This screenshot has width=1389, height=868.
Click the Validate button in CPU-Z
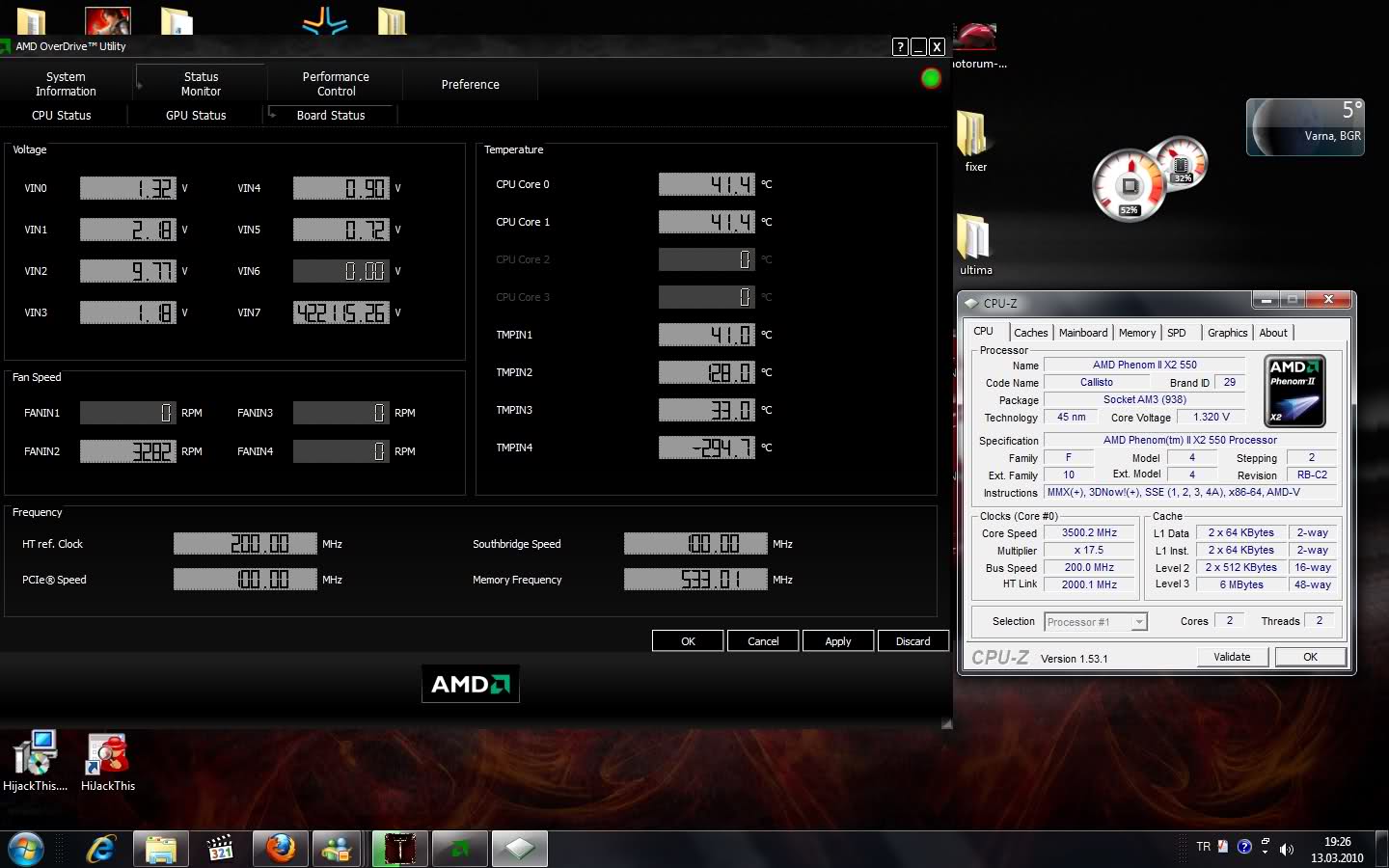1232,657
